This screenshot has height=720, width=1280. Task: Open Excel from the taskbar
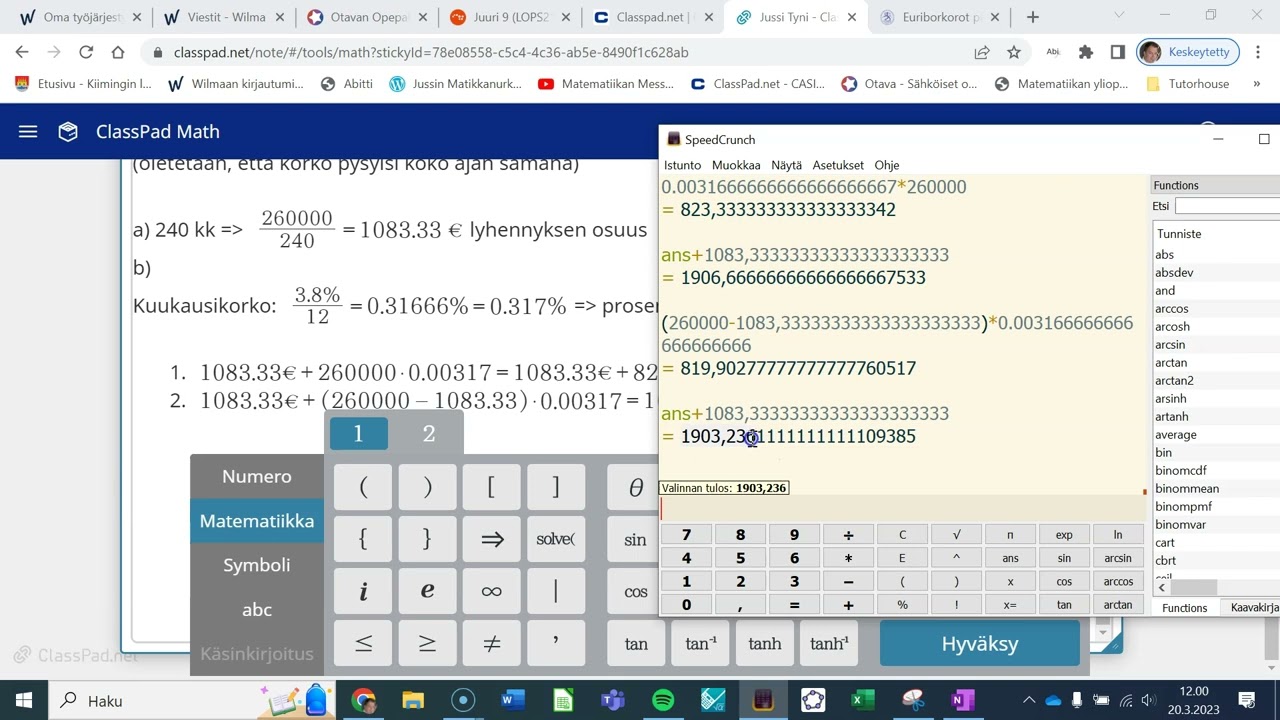pyautogui.click(x=863, y=700)
